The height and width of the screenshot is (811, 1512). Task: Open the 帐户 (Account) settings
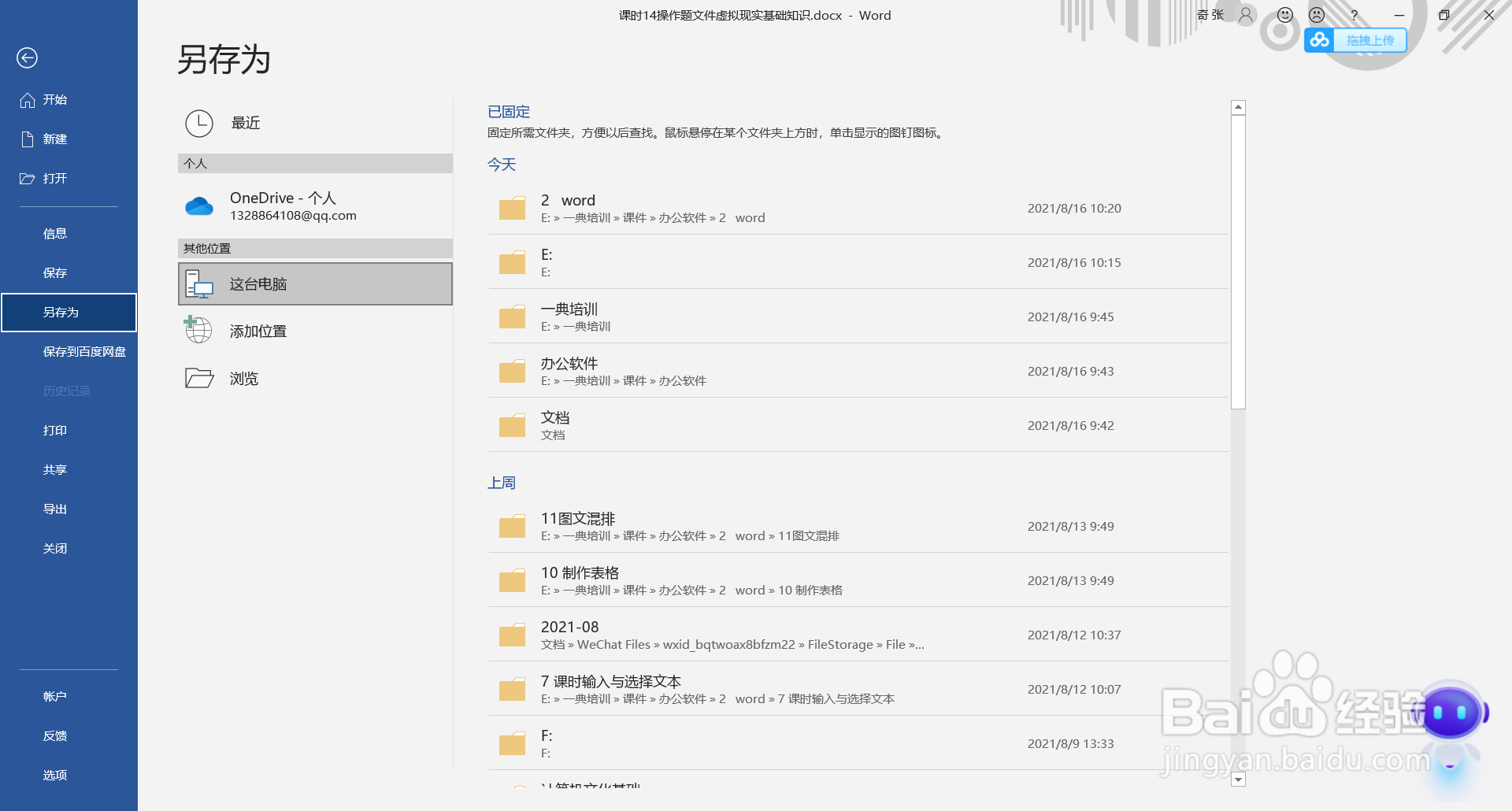click(55, 695)
